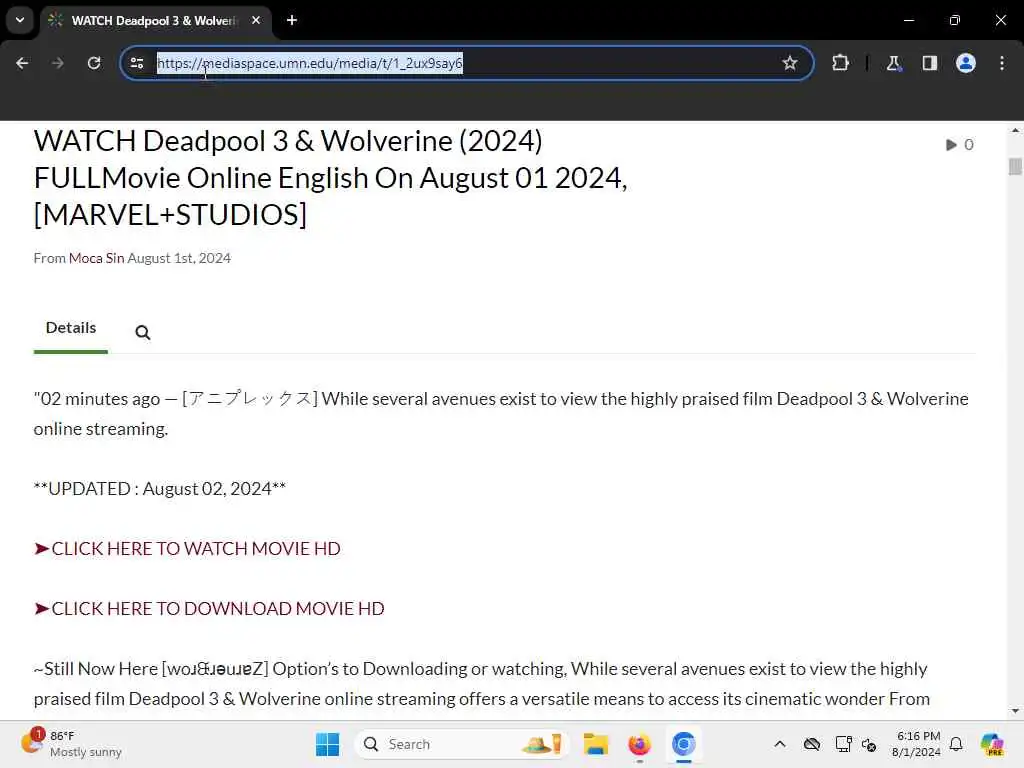Click the page vertical scrollbar thumb
The height and width of the screenshot is (768, 1024).
pyautogui.click(x=1014, y=167)
